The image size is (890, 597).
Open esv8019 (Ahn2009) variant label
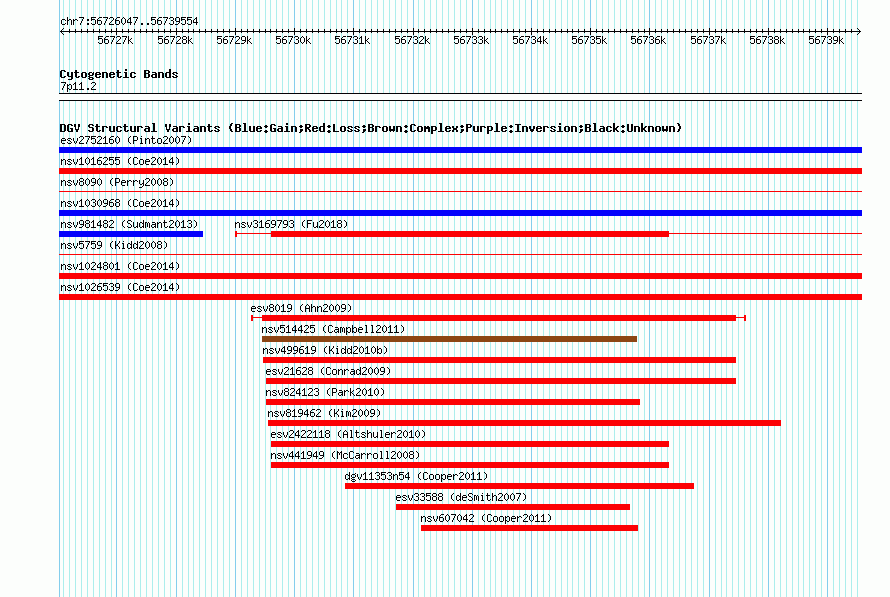click(x=301, y=308)
